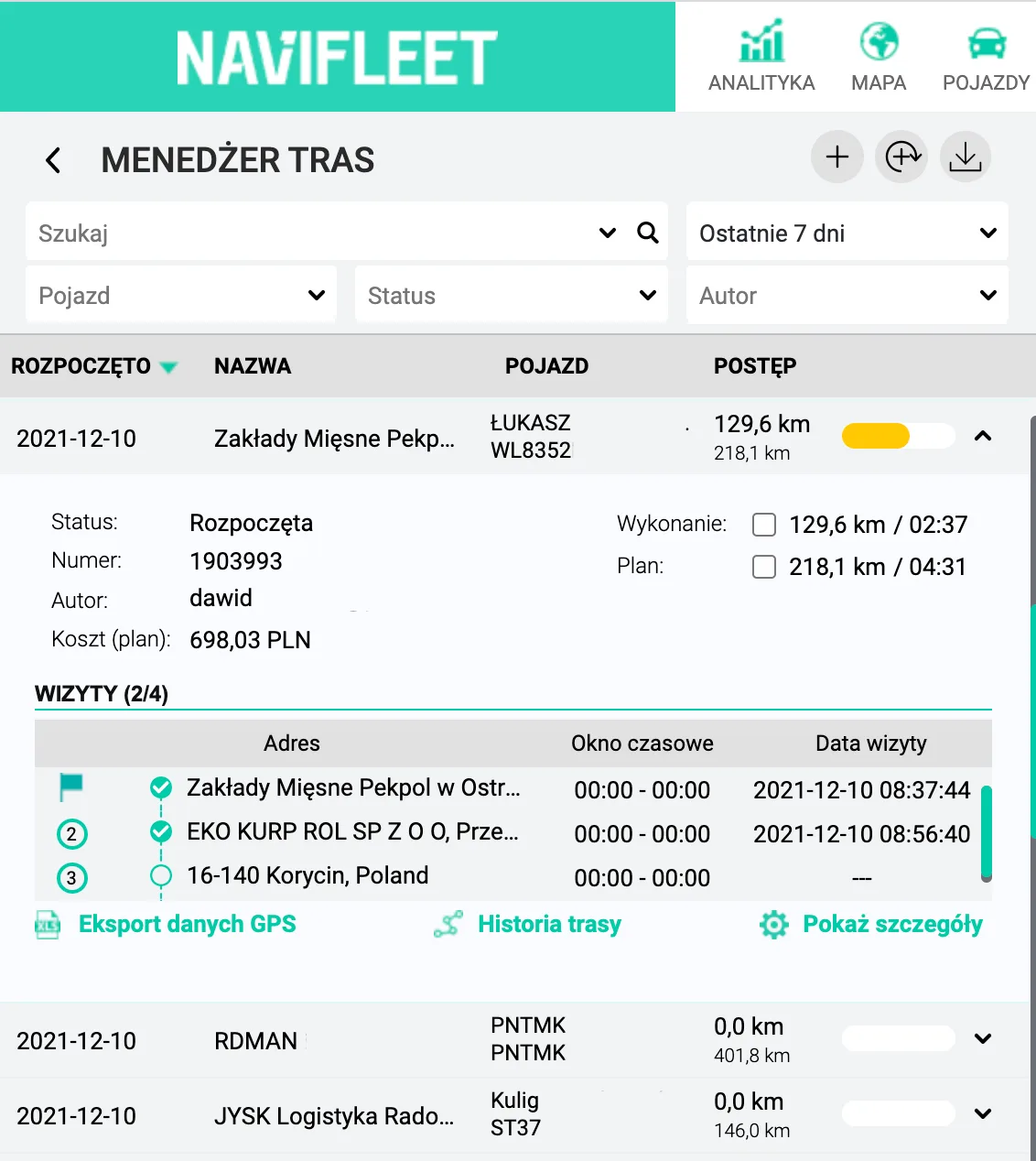Expand the RDMAN route row
The image size is (1036, 1161).
click(x=983, y=1038)
